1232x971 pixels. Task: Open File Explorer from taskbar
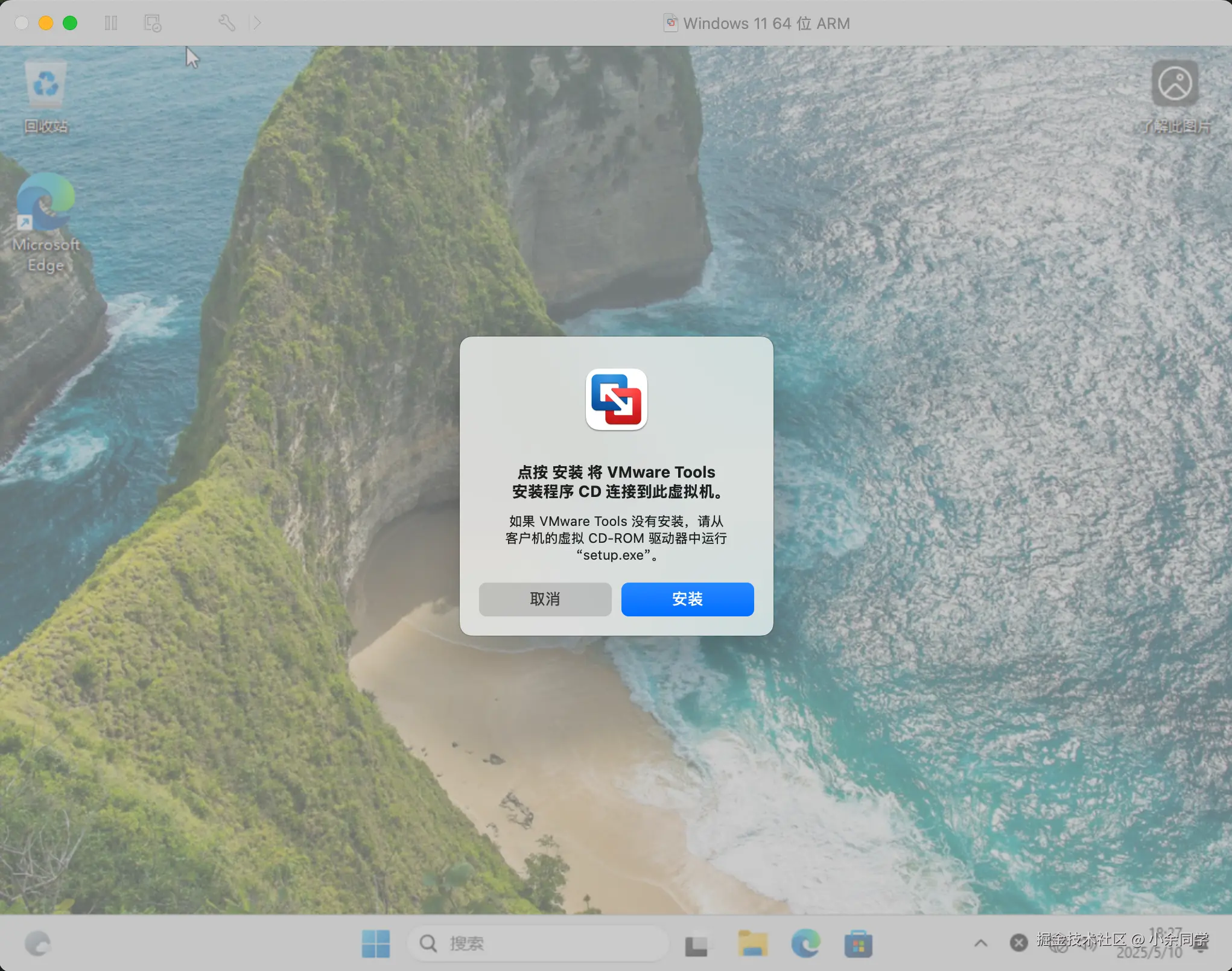(x=752, y=943)
